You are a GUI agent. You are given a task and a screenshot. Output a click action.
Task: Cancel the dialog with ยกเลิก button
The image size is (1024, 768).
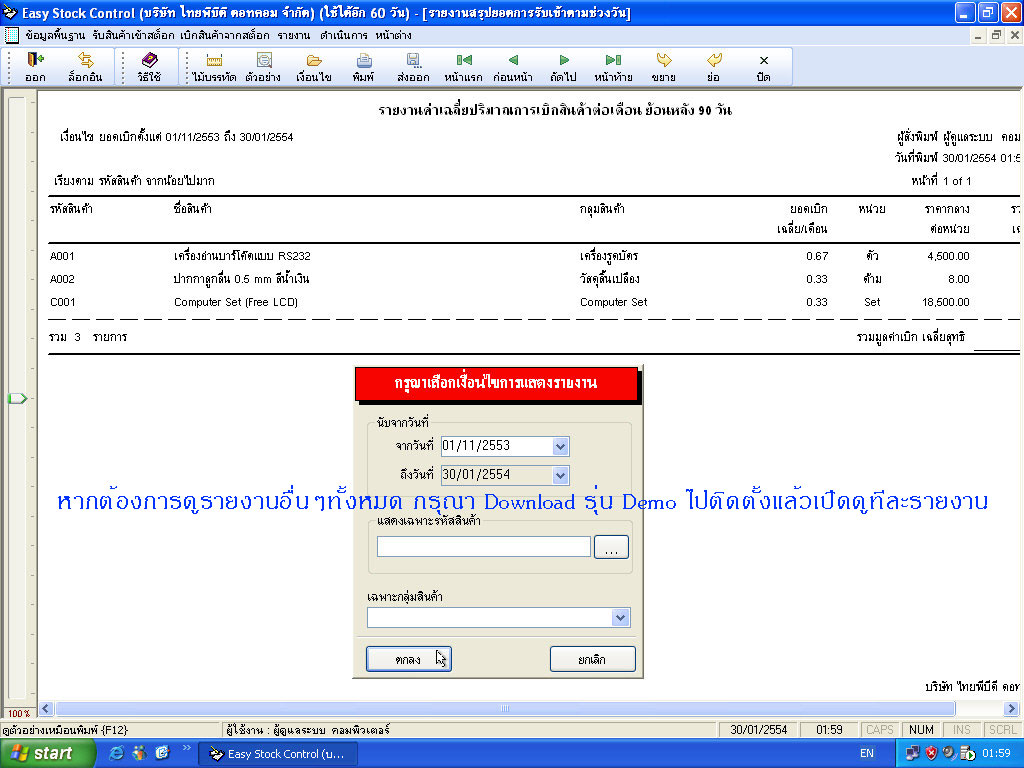(x=592, y=658)
